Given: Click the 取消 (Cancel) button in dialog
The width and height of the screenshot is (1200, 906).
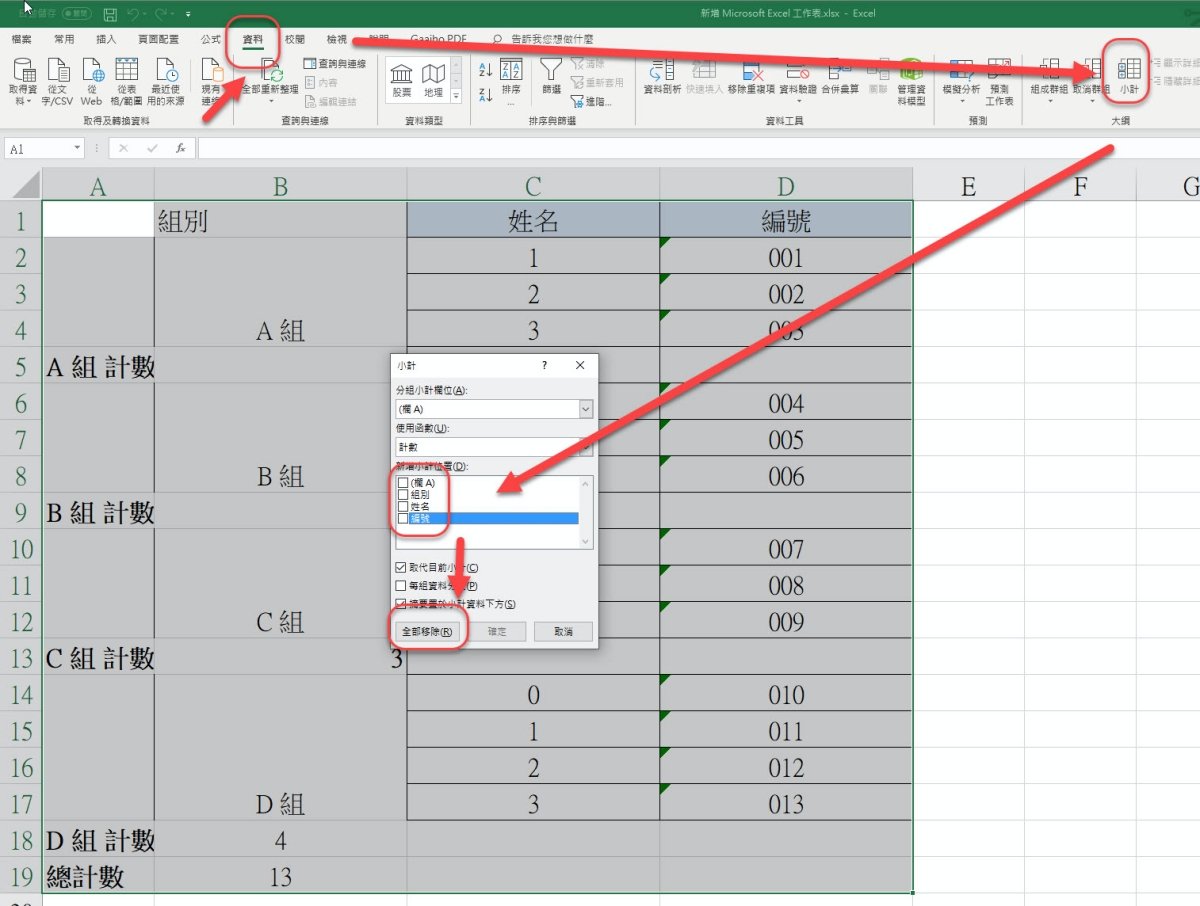Looking at the screenshot, I should click(563, 632).
